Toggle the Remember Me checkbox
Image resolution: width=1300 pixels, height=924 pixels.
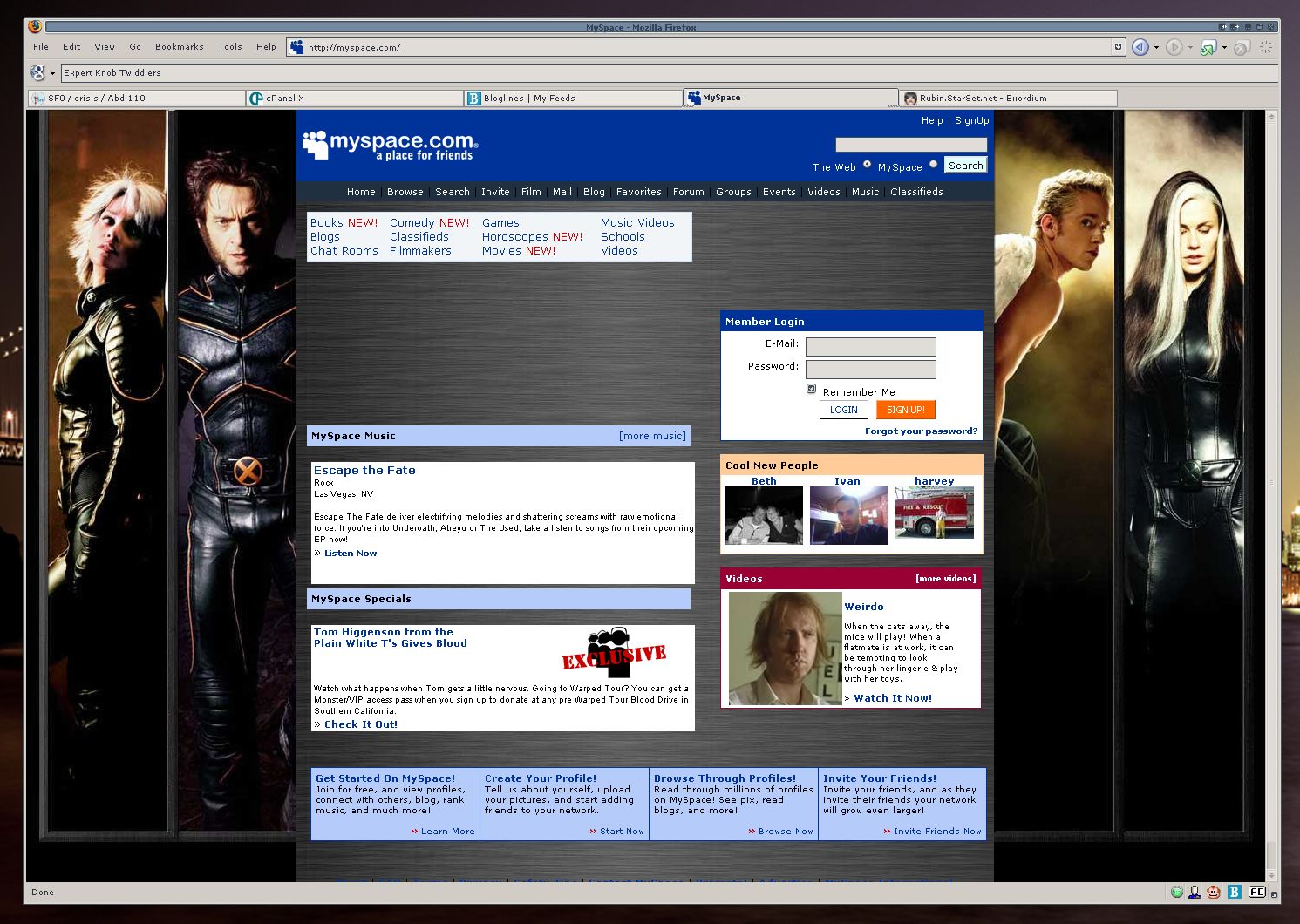(811, 389)
